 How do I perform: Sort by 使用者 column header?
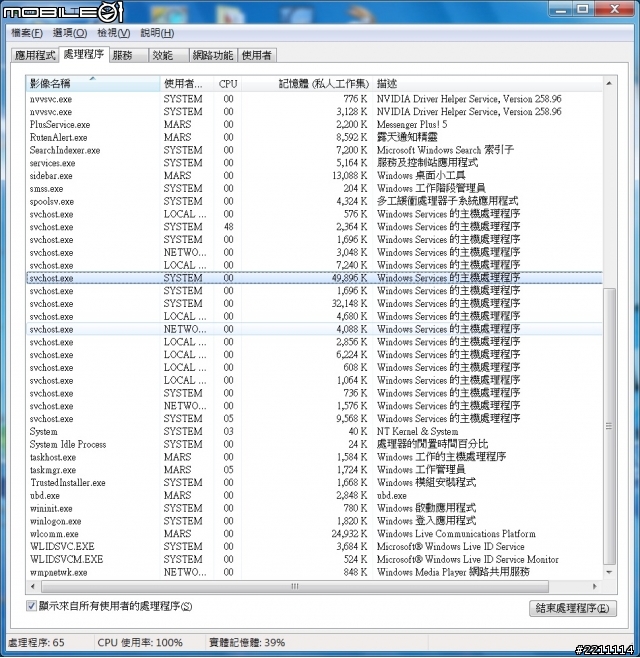pos(186,84)
